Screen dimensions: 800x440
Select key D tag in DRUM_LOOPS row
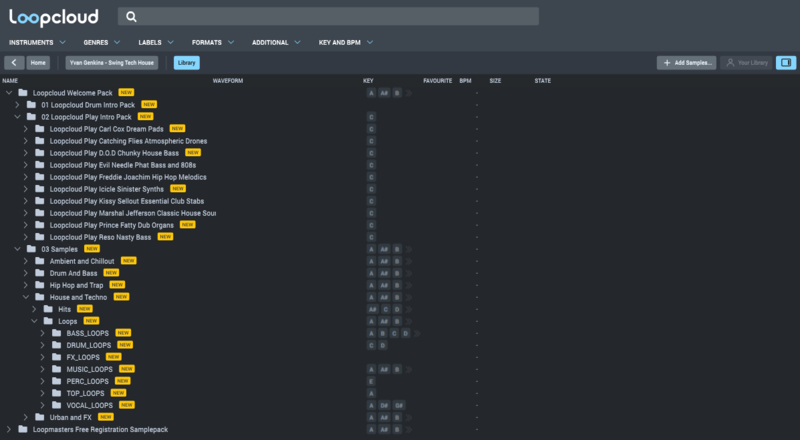(383, 346)
